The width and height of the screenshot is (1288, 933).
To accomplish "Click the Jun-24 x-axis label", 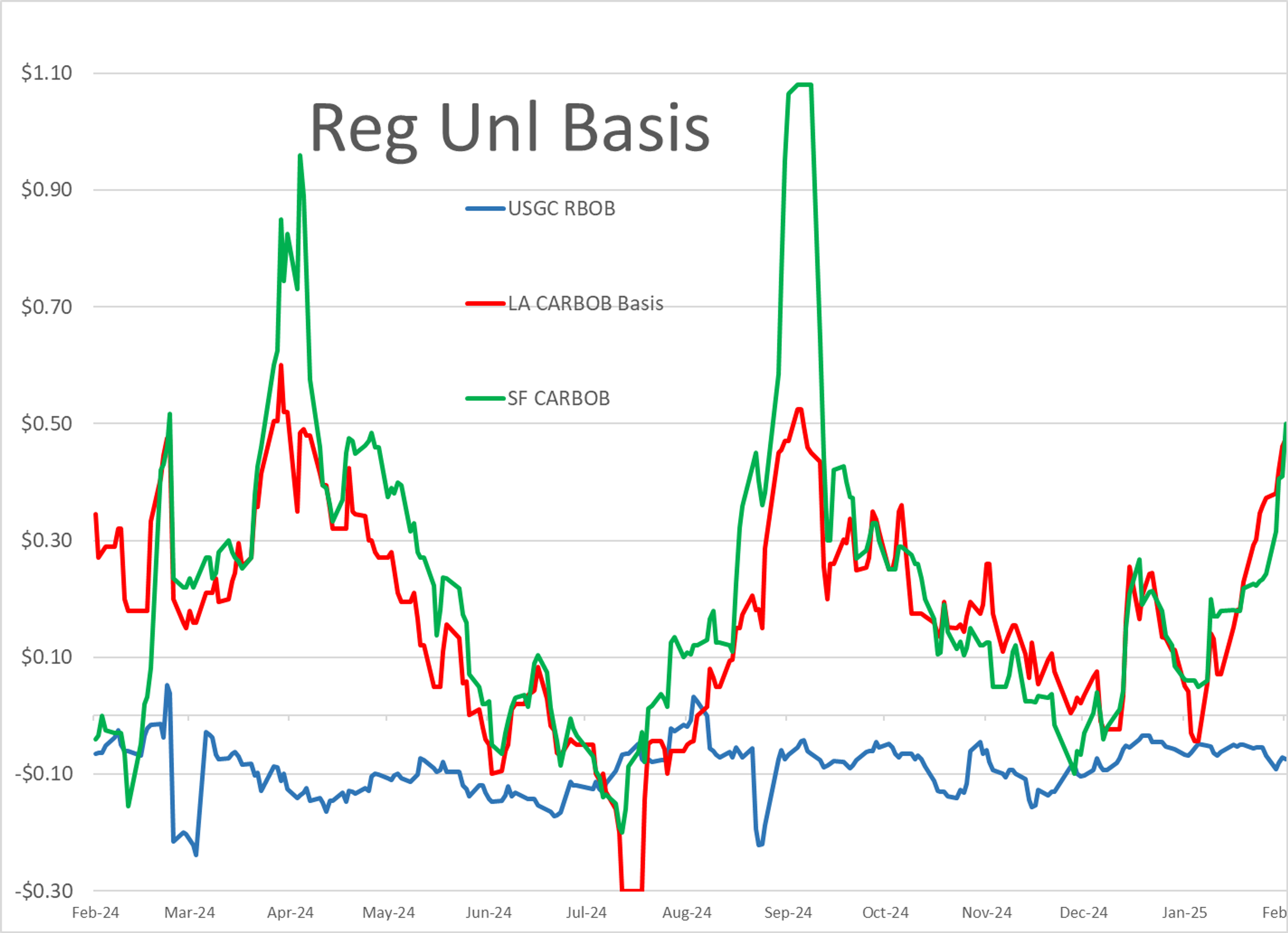I will pos(488,913).
